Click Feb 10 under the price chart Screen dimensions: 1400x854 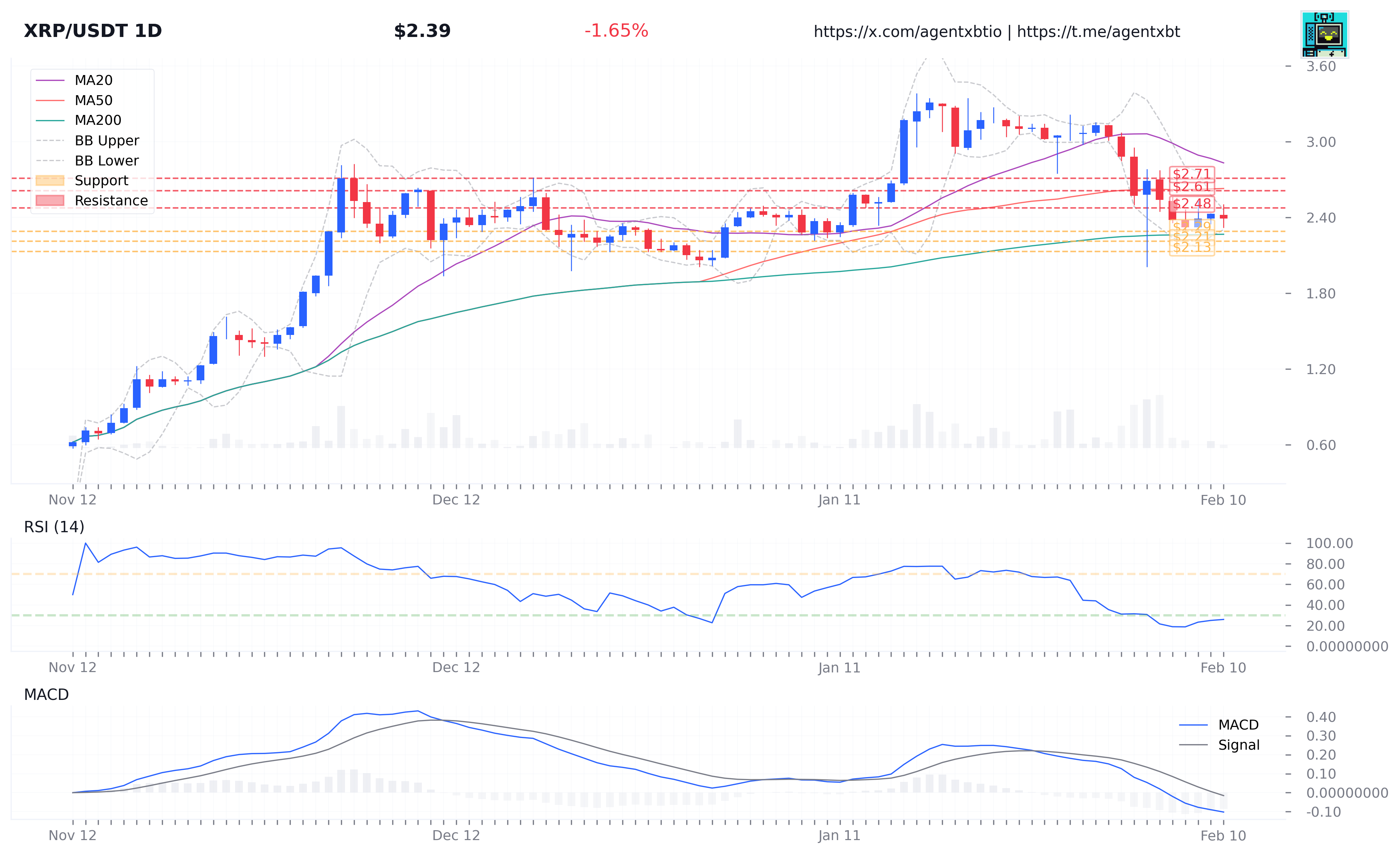pos(1223,500)
